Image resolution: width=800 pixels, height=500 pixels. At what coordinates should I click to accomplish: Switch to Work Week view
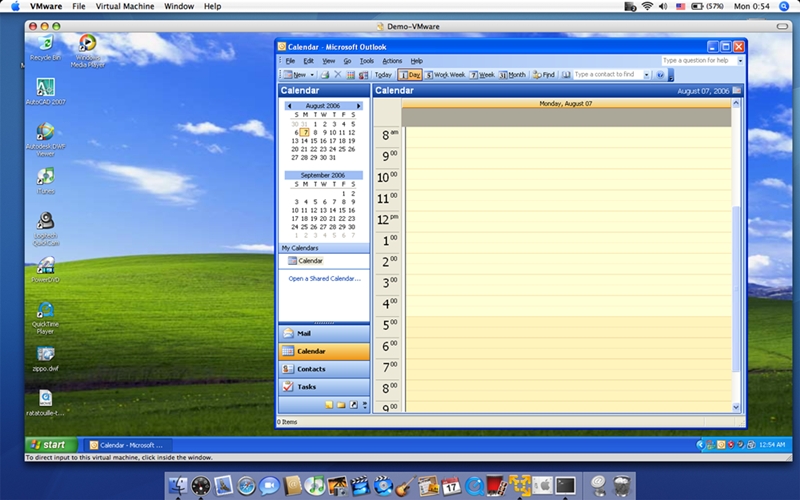444,75
